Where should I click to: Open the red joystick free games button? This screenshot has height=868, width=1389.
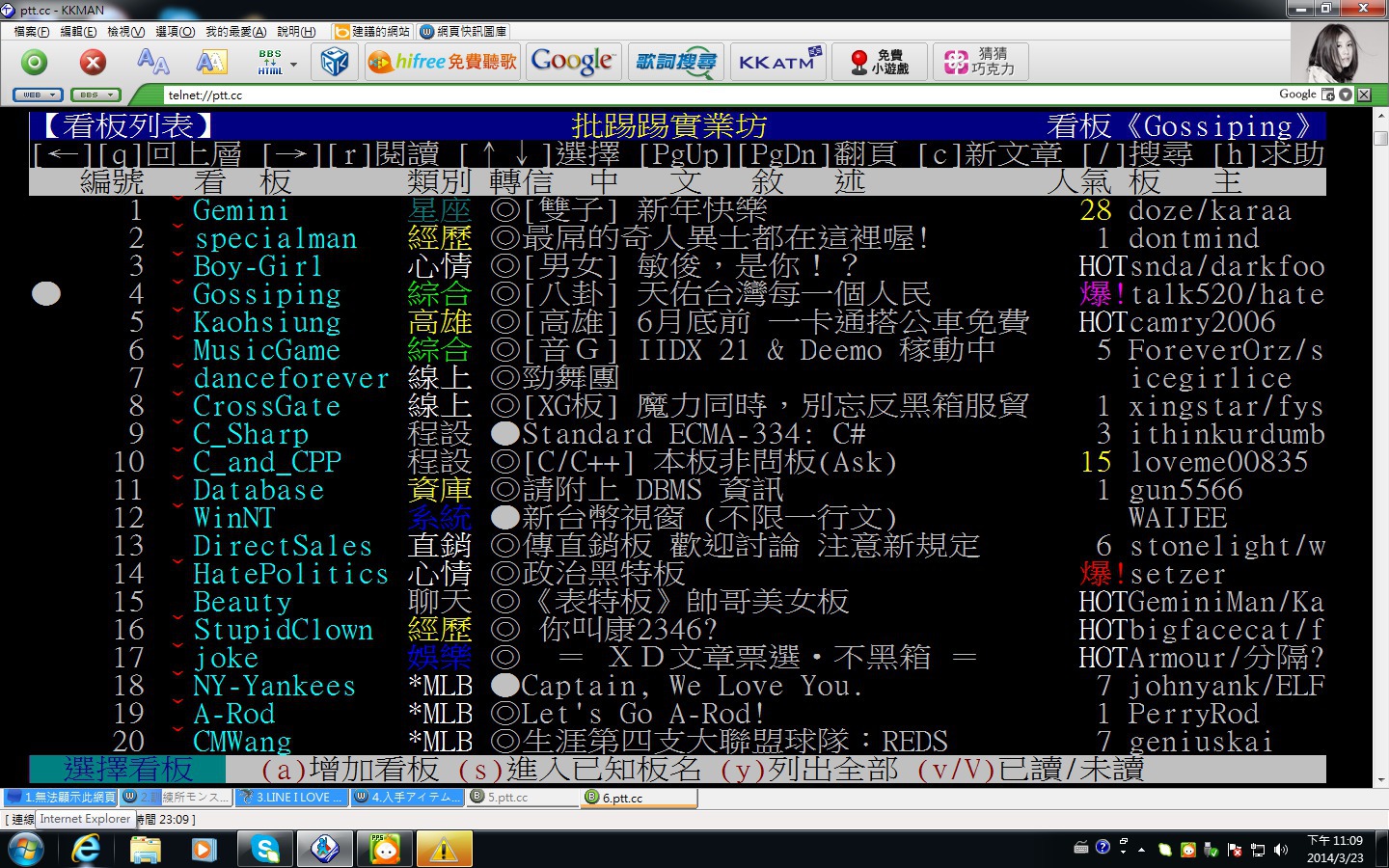click(879, 62)
